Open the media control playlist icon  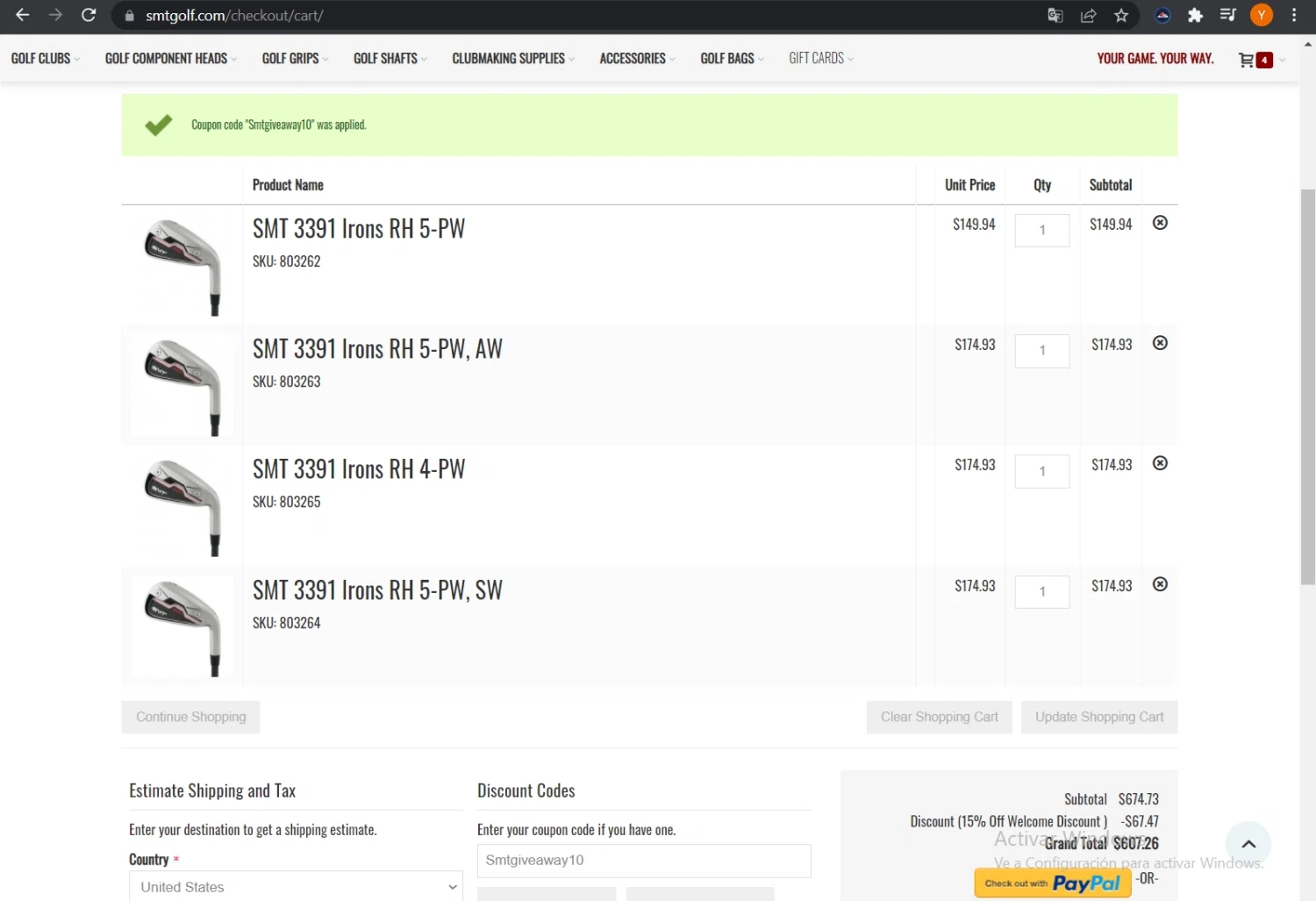point(1228,15)
